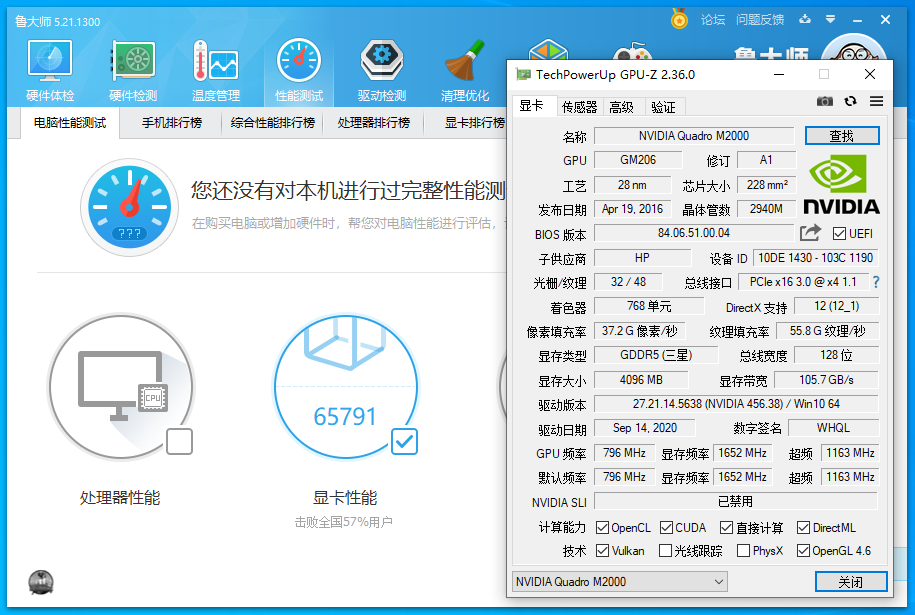
Task: Click the gold medal icon in title bar
Action: coord(679,19)
